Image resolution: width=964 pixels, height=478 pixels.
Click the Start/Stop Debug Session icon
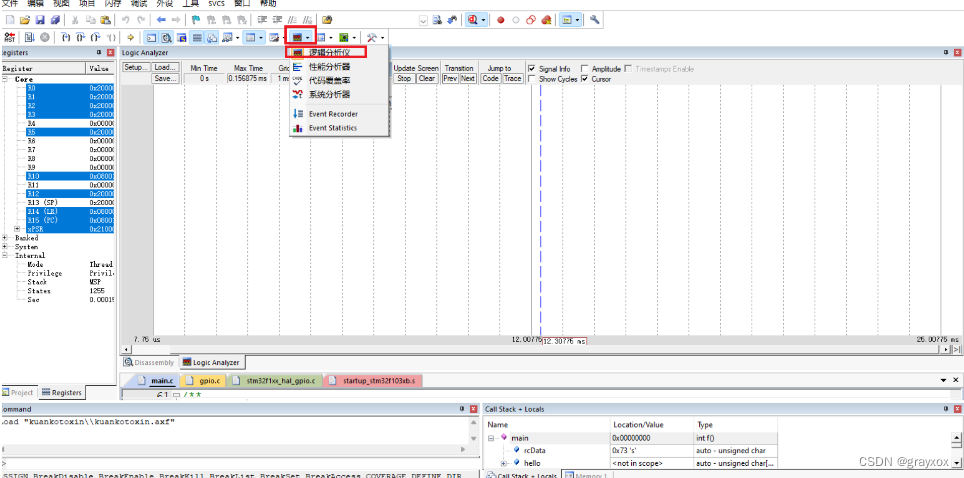(473, 20)
